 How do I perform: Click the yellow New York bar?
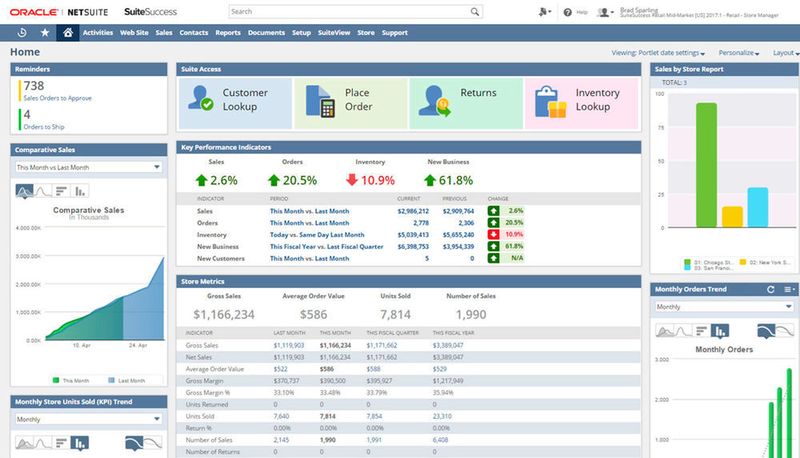(x=732, y=217)
